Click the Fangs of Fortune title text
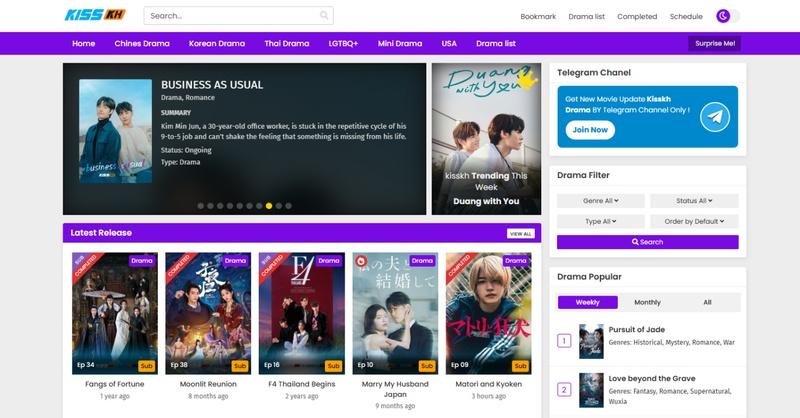Viewport: 800px width, 418px height. pos(115,384)
